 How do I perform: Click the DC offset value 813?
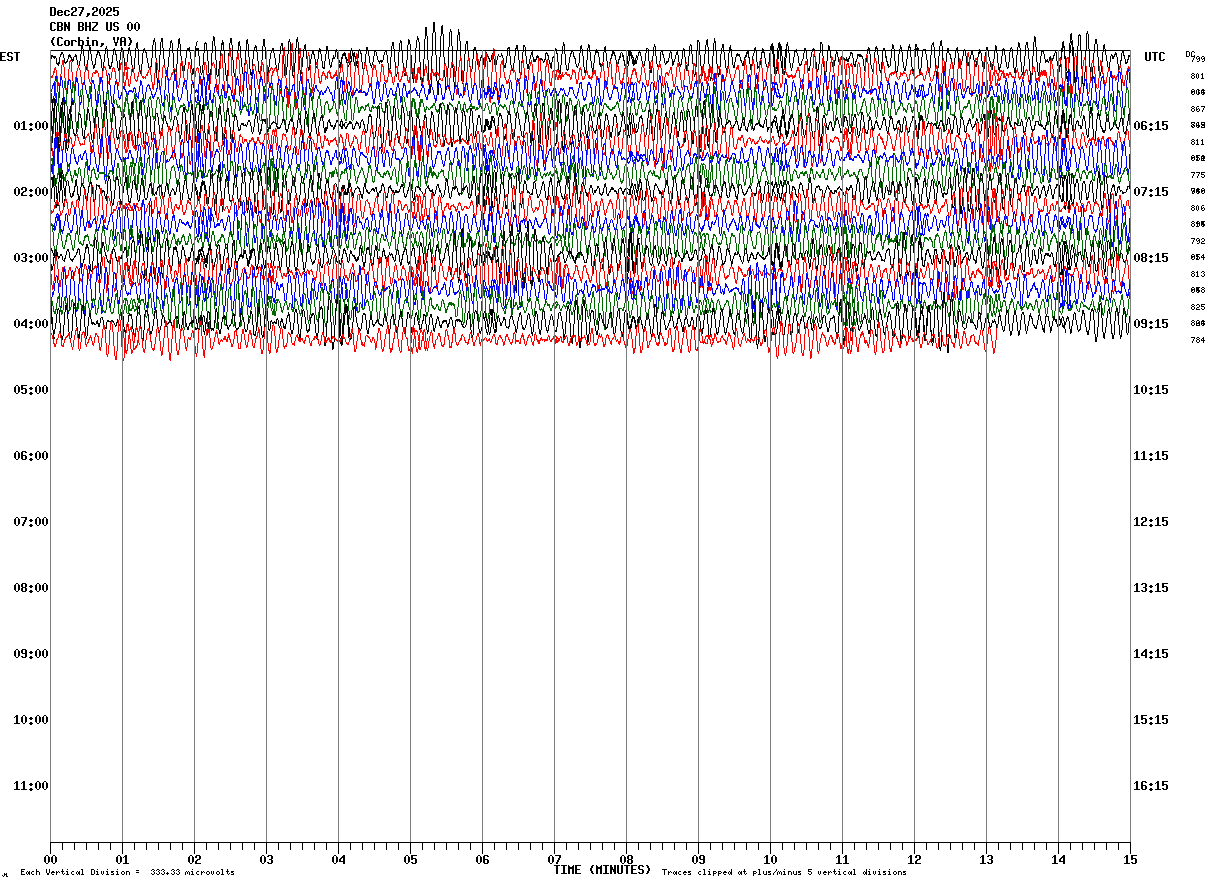[x=1198, y=274]
